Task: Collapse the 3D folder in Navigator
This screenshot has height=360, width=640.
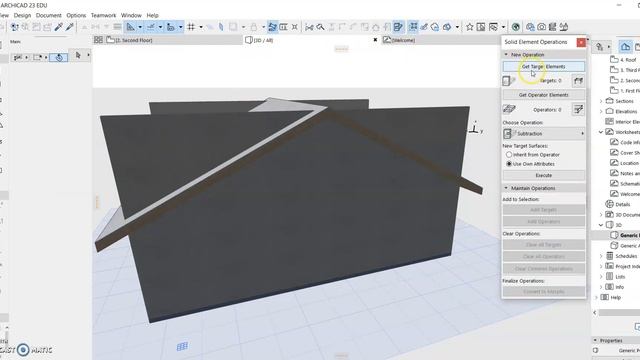Action: [x=601, y=225]
